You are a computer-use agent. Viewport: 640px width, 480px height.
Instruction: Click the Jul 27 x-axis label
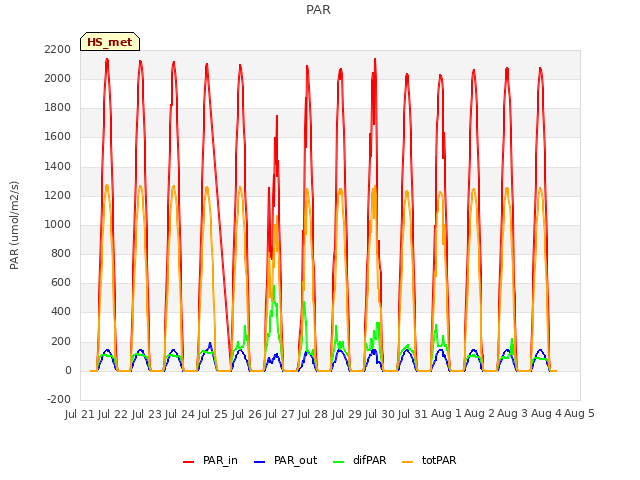[x=280, y=414]
